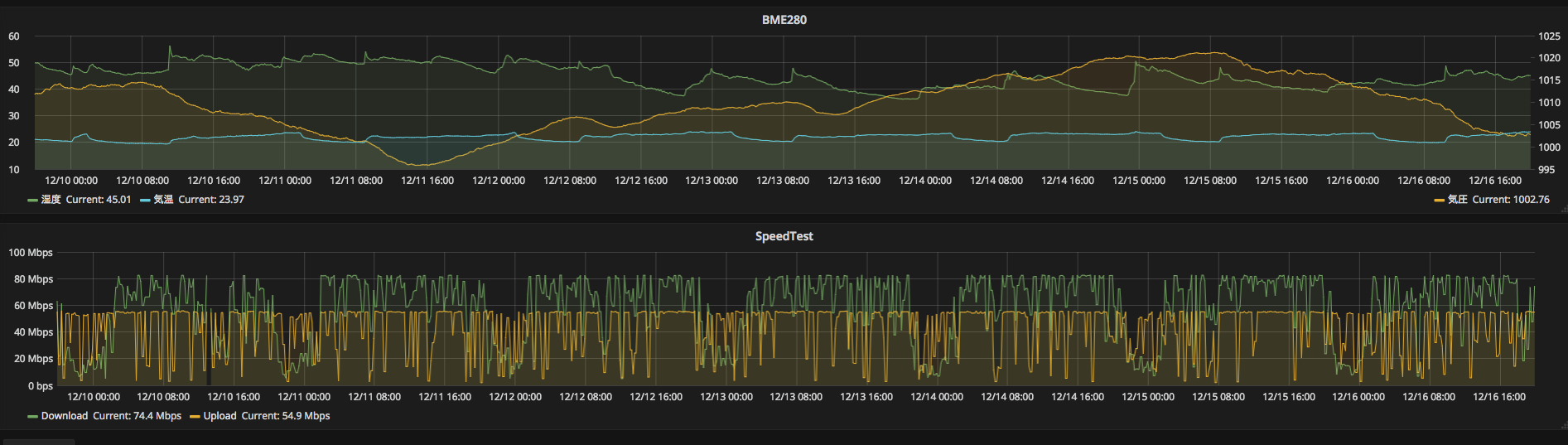Click the '12/10 00:00' time label on BME280
The height and width of the screenshot is (445, 1568).
[71, 181]
